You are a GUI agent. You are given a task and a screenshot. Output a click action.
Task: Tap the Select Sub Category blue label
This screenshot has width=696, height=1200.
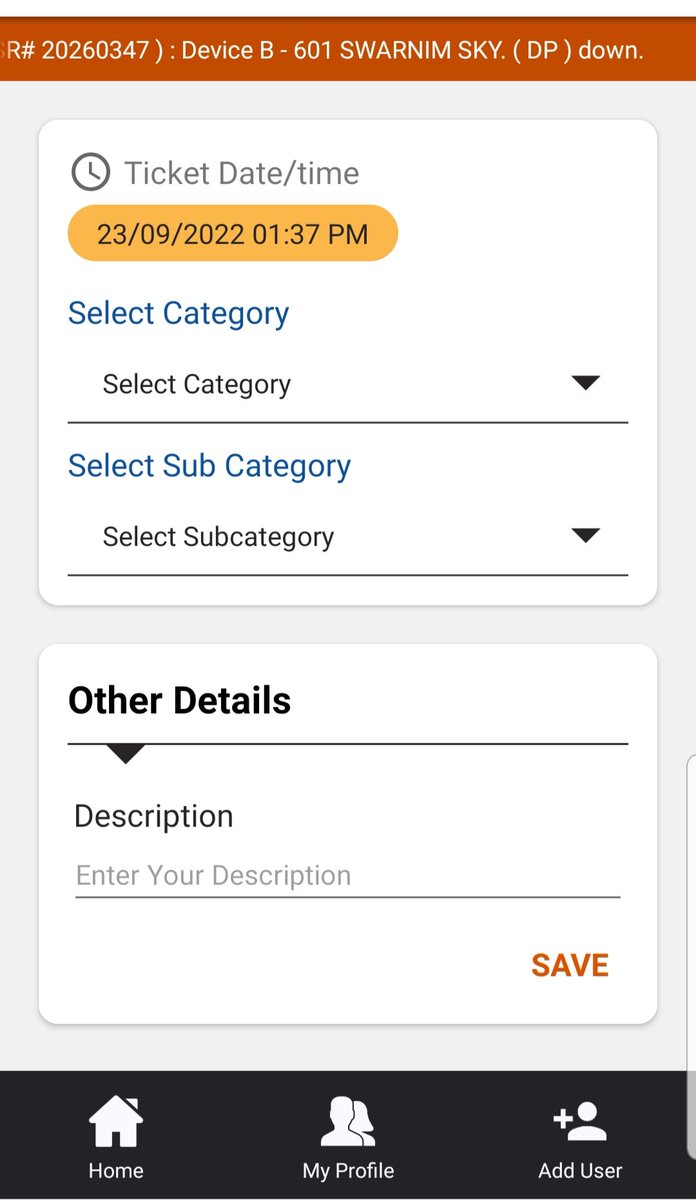pos(210,465)
